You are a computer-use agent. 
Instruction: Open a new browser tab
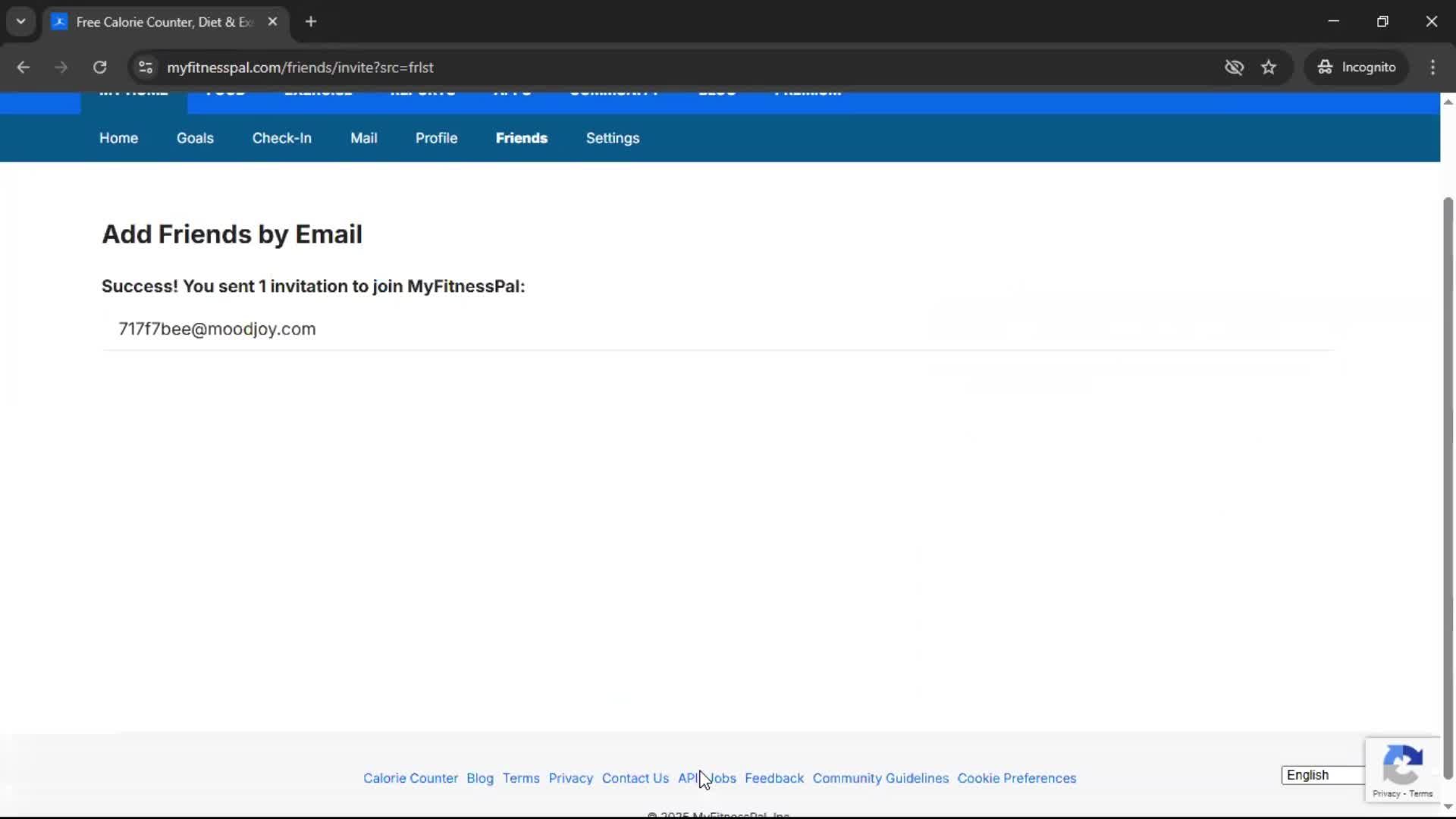(x=311, y=22)
